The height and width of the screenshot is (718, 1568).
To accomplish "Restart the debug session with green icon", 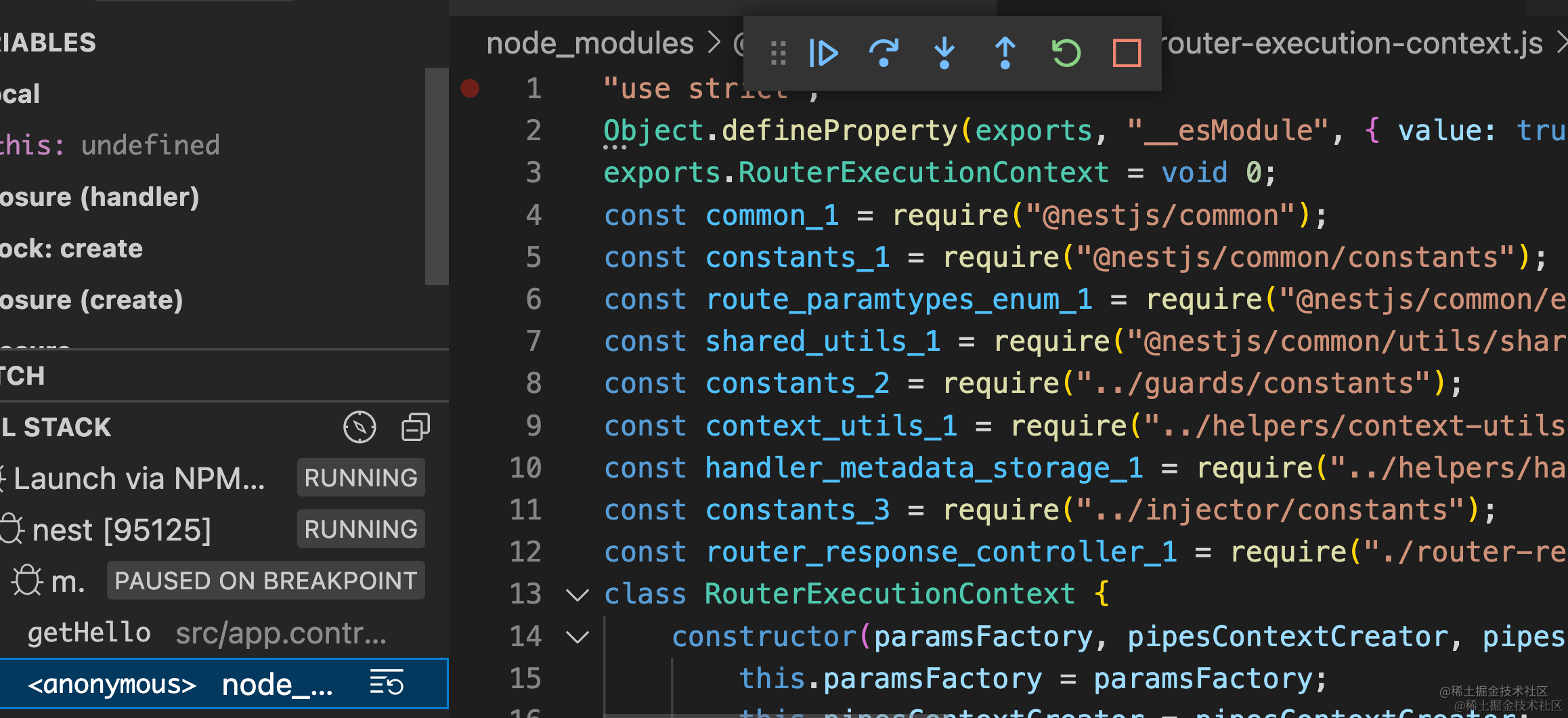I will [x=1066, y=53].
